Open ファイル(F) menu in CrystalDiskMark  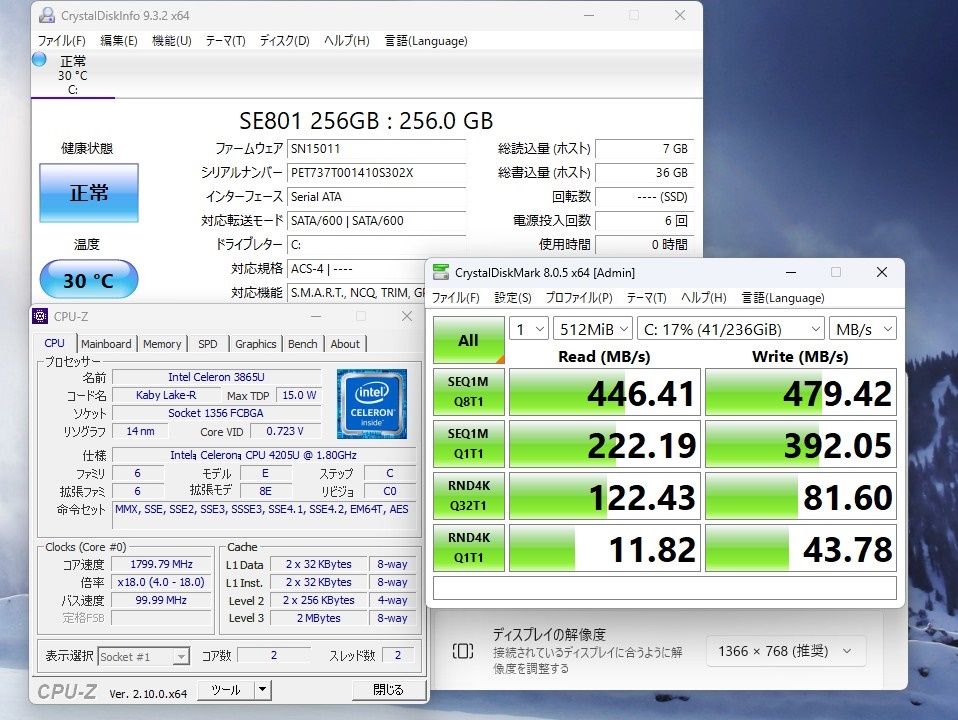456,298
